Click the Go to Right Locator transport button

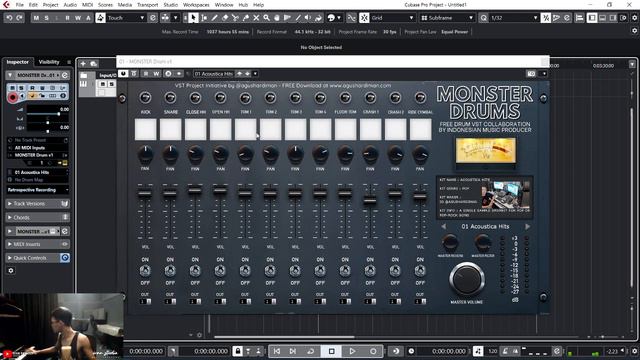pos(293,351)
